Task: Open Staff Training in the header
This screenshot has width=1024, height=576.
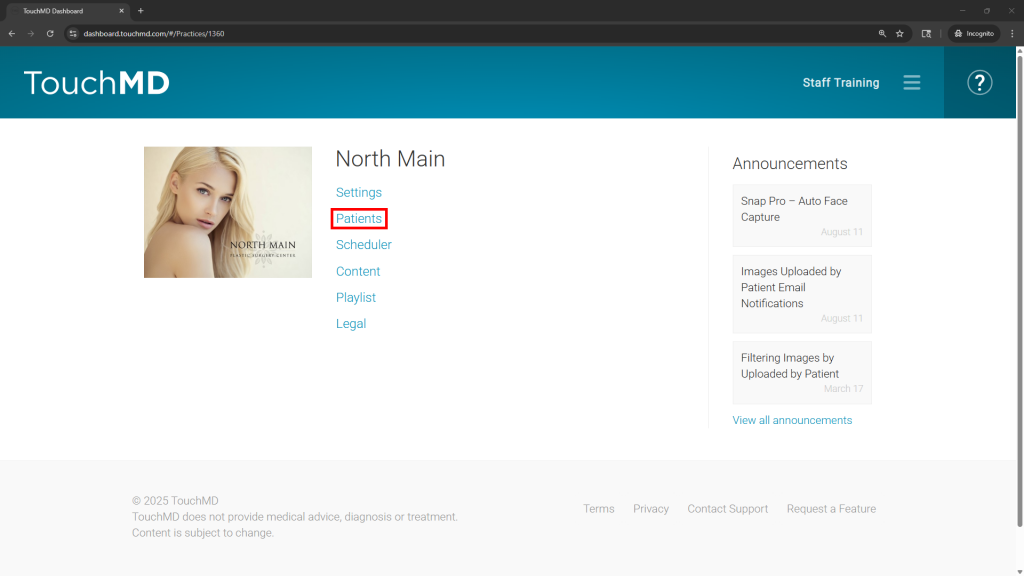Action: click(x=840, y=83)
